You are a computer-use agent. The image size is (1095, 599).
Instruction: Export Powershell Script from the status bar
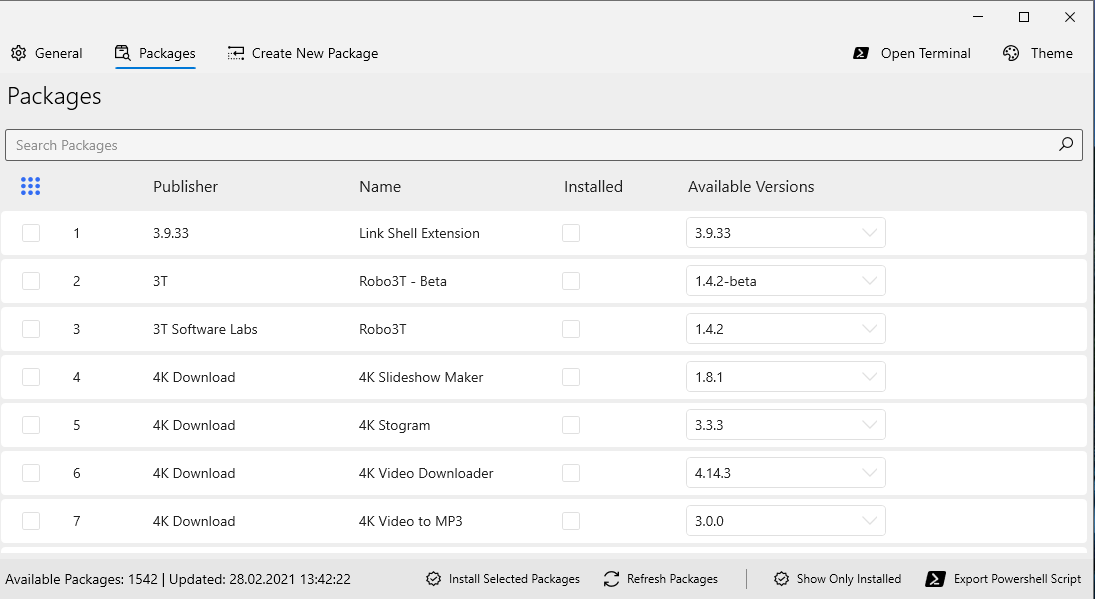[x=1004, y=579]
